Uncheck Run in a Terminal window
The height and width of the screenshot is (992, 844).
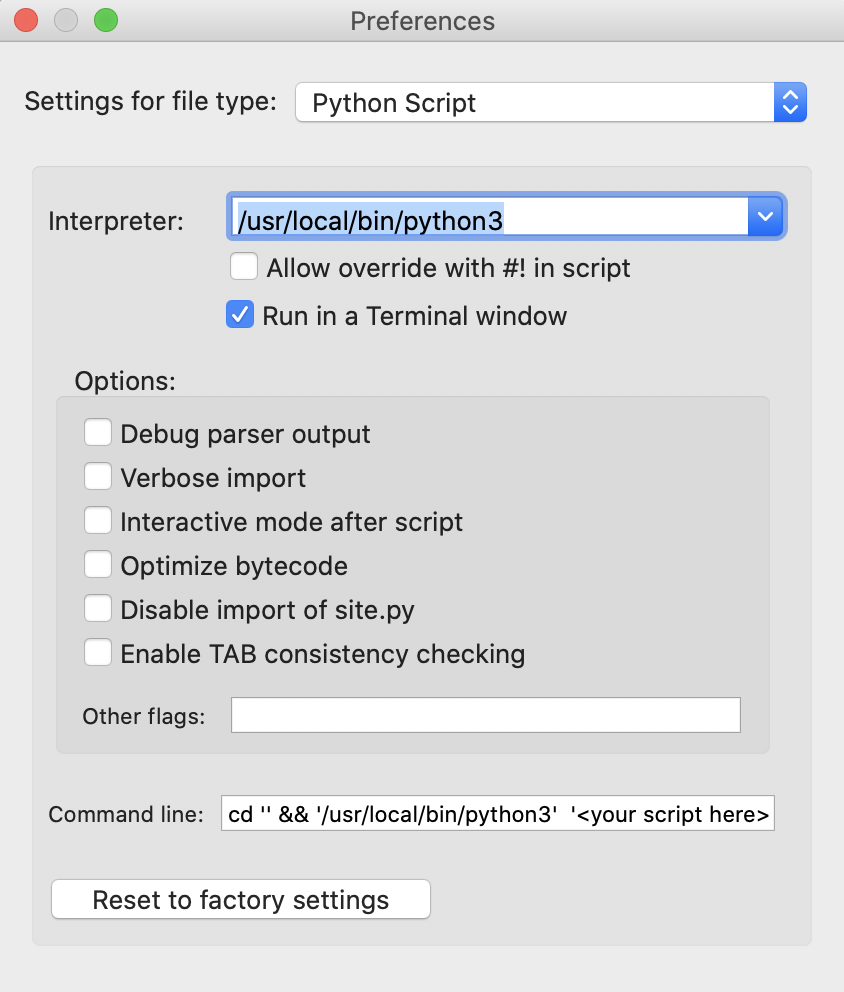(240, 316)
